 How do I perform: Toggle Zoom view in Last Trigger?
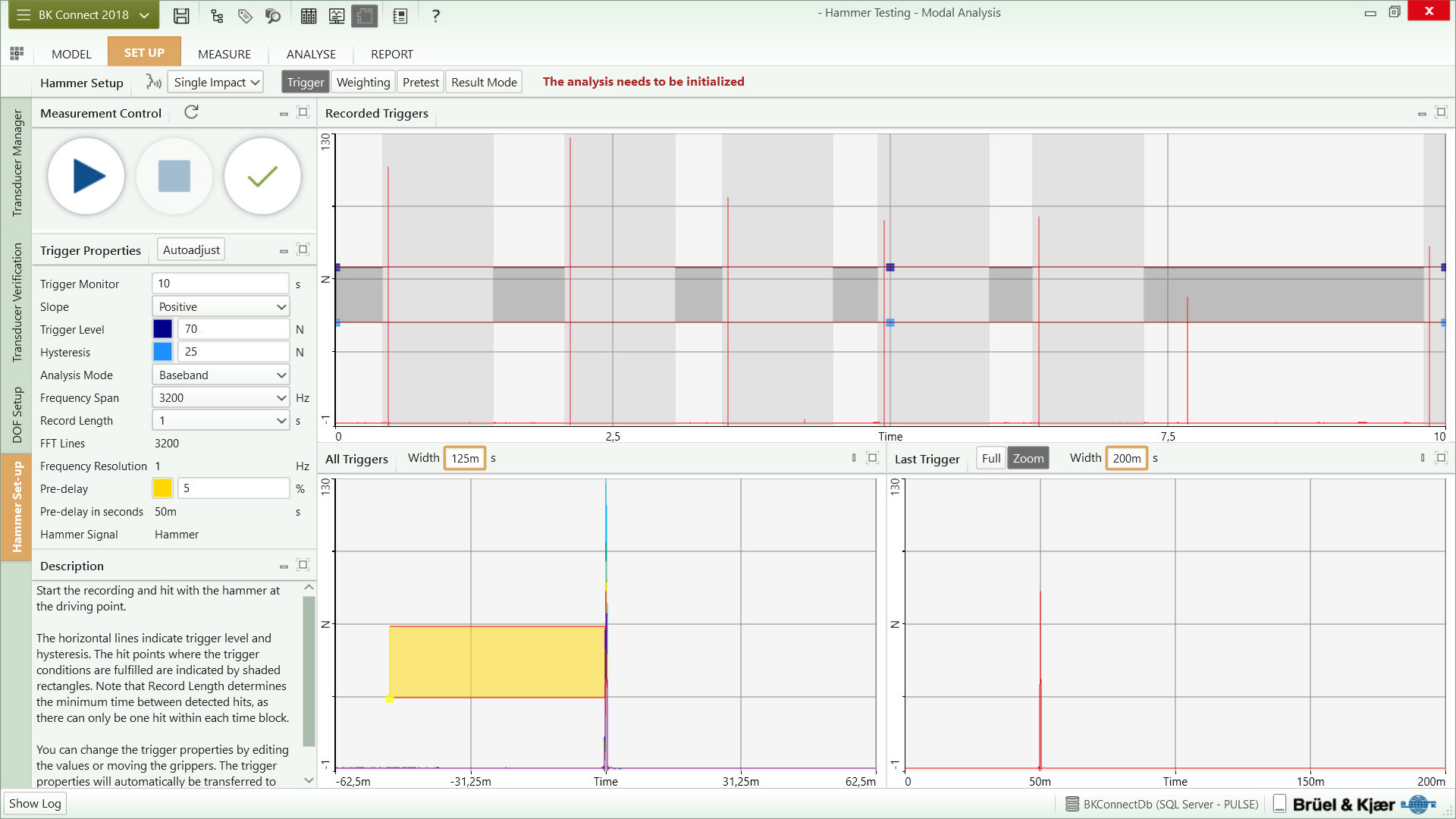click(x=1028, y=458)
